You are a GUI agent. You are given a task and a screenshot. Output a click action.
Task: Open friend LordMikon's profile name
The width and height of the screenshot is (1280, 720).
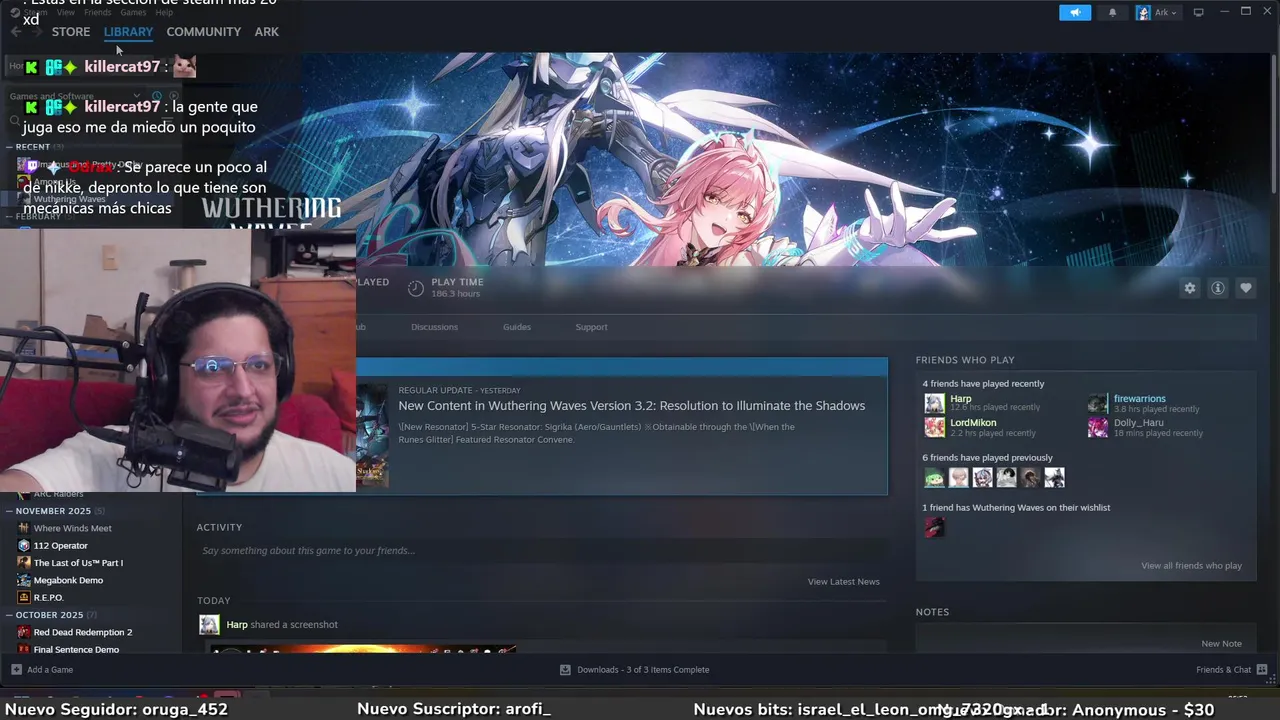point(973,423)
